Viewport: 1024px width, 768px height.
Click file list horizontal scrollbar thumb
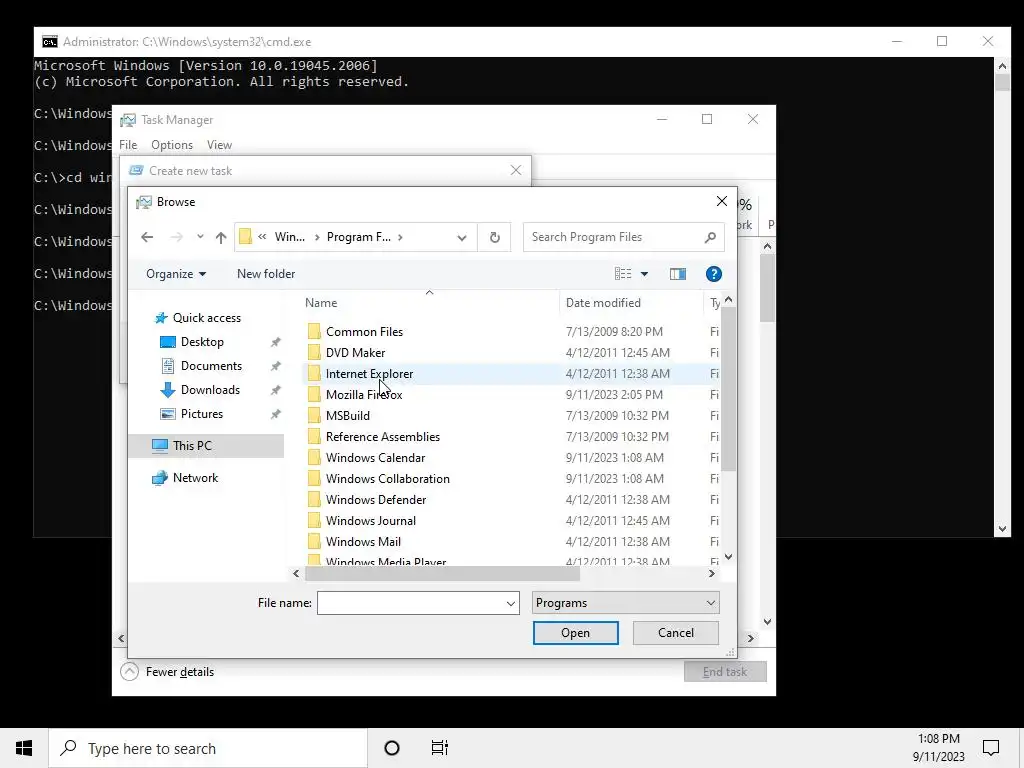[442, 573]
